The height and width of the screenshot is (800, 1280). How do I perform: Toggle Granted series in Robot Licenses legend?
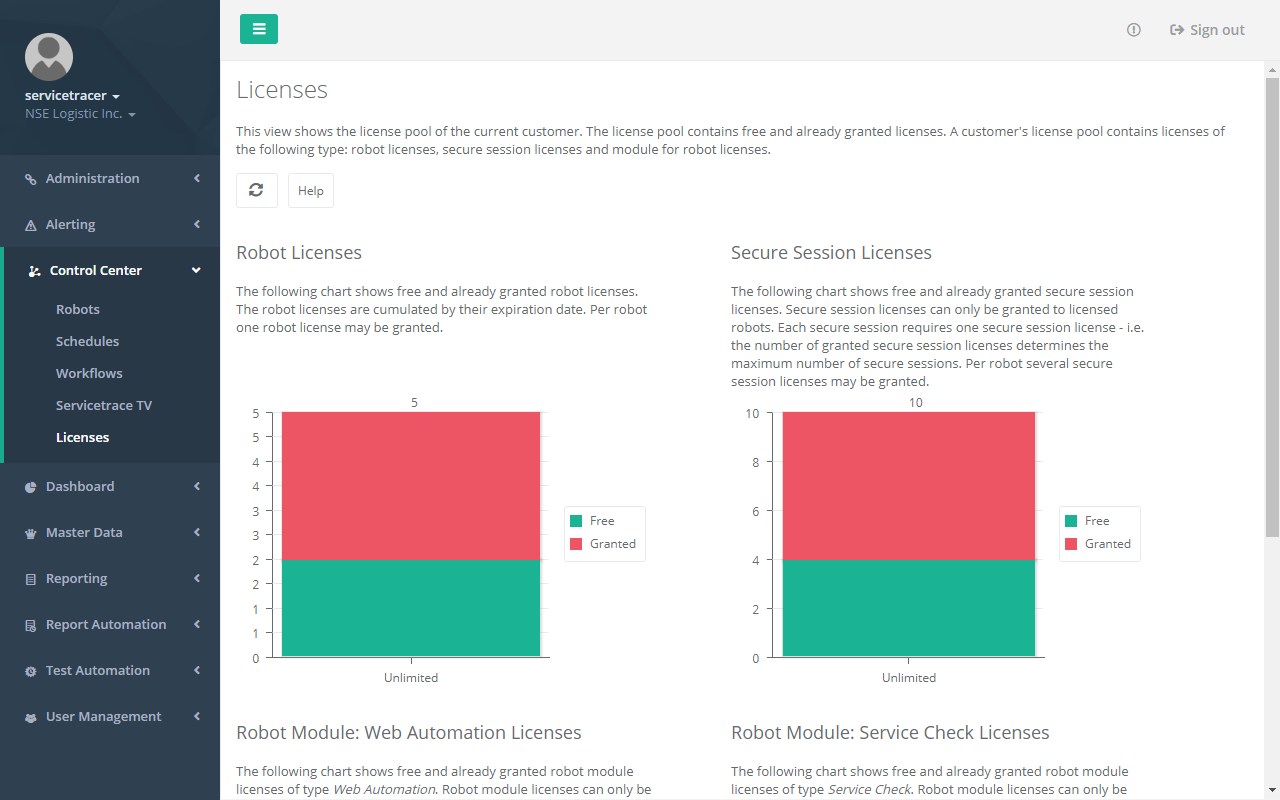(603, 544)
